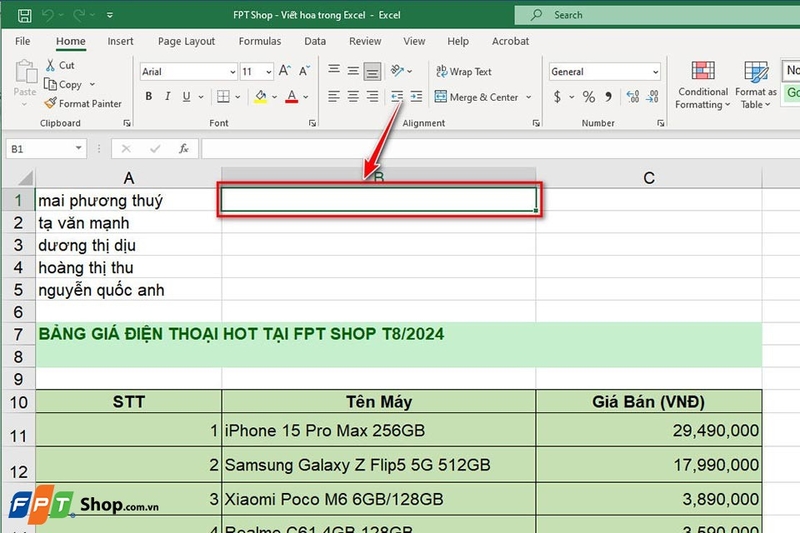Image resolution: width=800 pixels, height=533 pixels.
Task: Switch to Page Layout tab
Action: click(186, 41)
